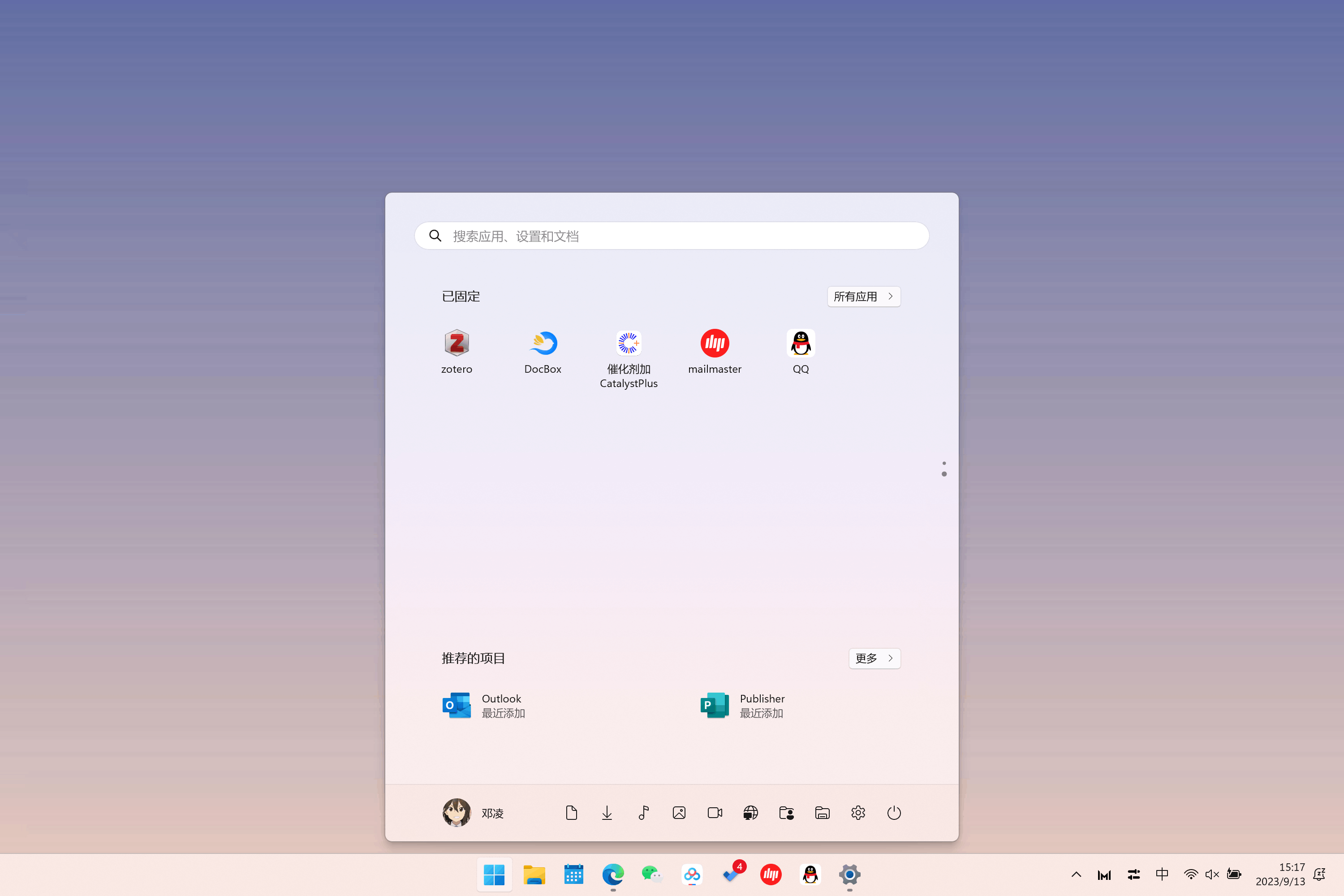Open Settings gear in Start menu footer
Viewport: 1344px width, 896px height.
[858, 813]
